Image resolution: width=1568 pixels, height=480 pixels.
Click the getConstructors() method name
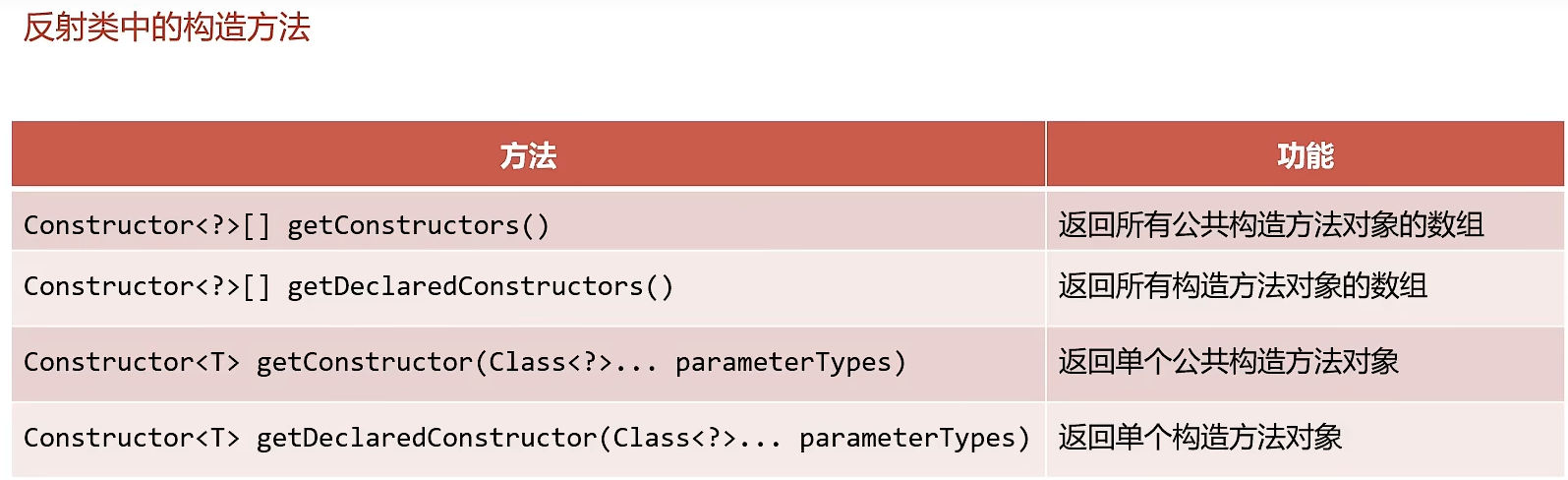click(x=418, y=226)
